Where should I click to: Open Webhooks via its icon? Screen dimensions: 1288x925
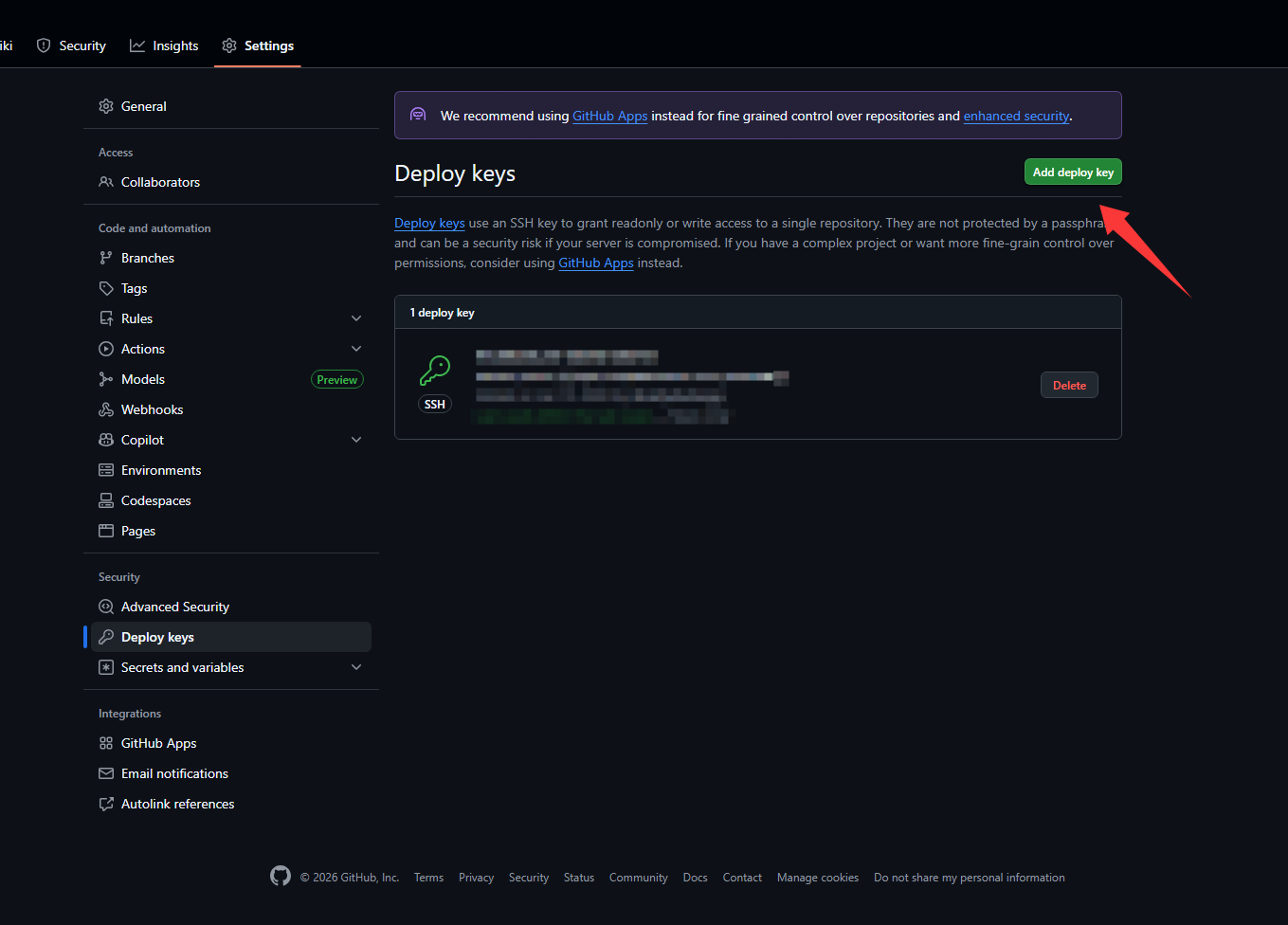(x=106, y=408)
